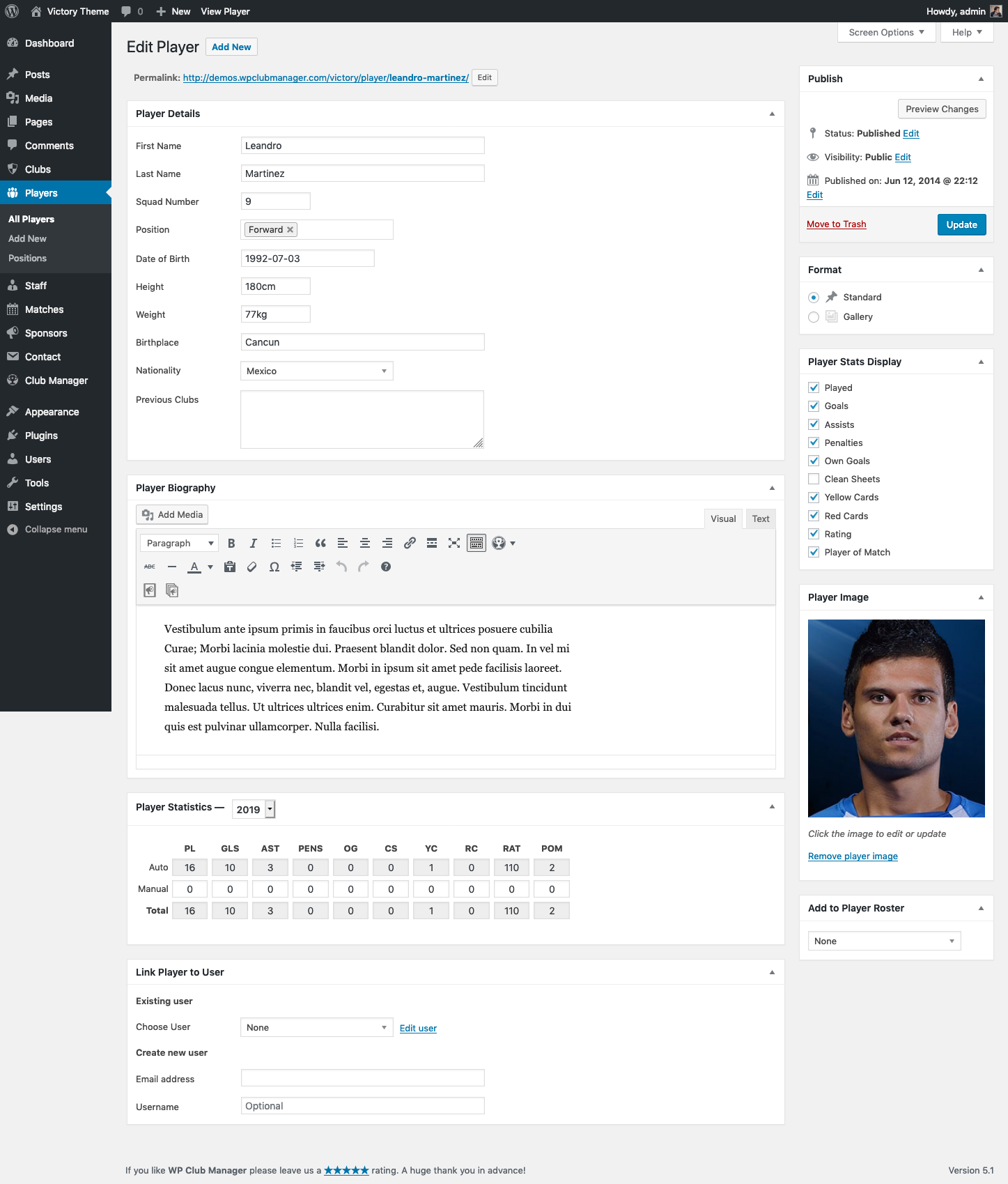This screenshot has width=1008, height=1184.
Task: Click the blue Update button
Action: coord(961,225)
